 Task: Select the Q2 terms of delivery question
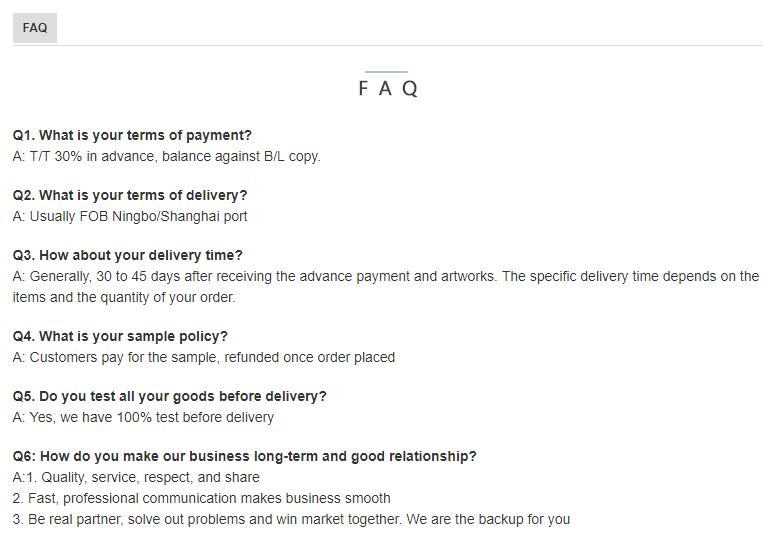(130, 195)
